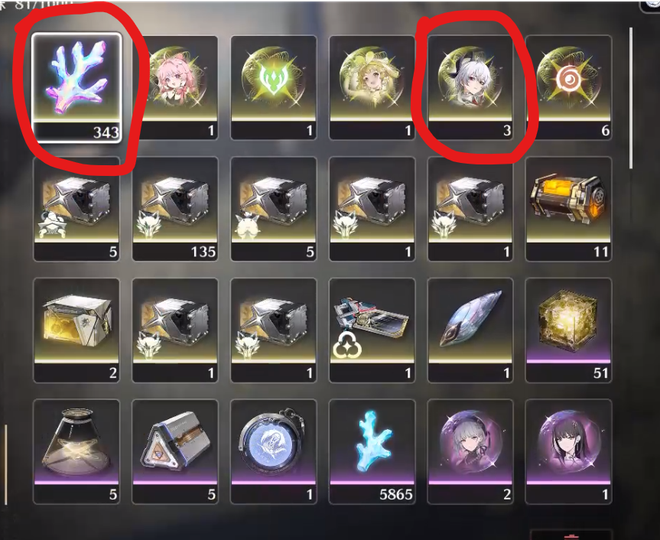Screen dimensions: 660x540
Task: Select the rainbow coral item with 343
Action: (x=77, y=87)
